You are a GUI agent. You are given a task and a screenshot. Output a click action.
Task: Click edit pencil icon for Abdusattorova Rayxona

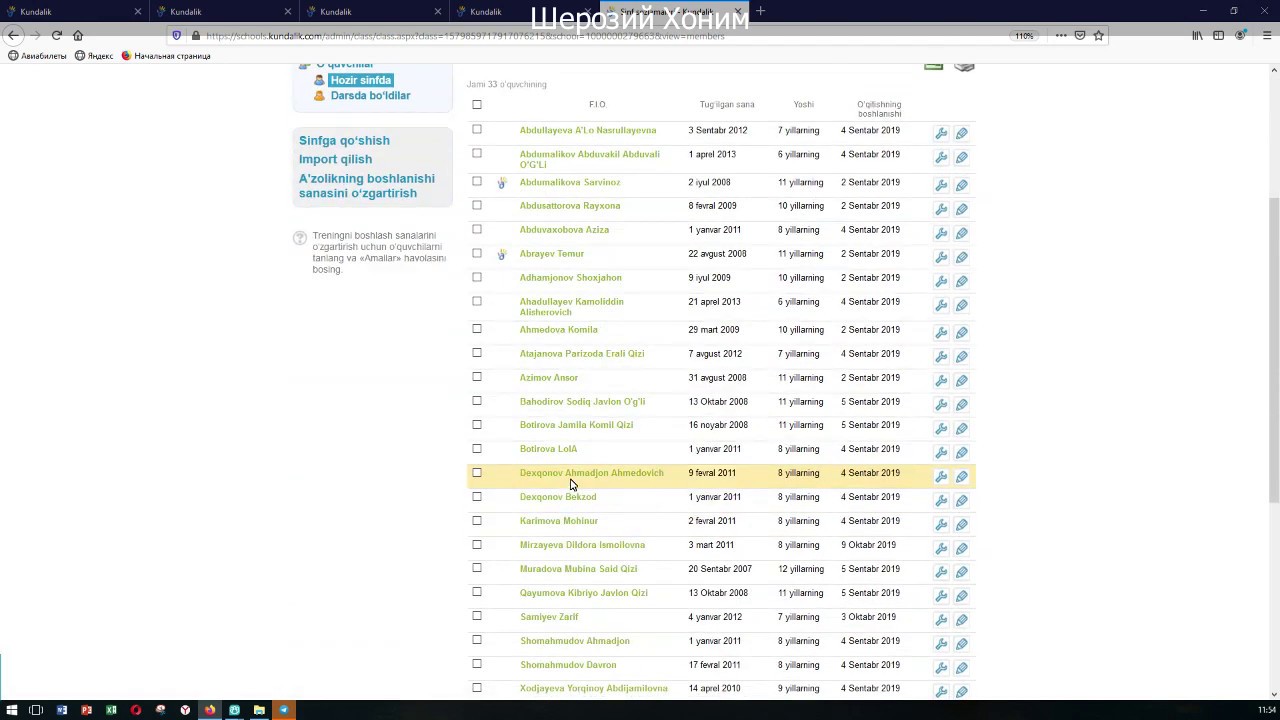[961, 209]
